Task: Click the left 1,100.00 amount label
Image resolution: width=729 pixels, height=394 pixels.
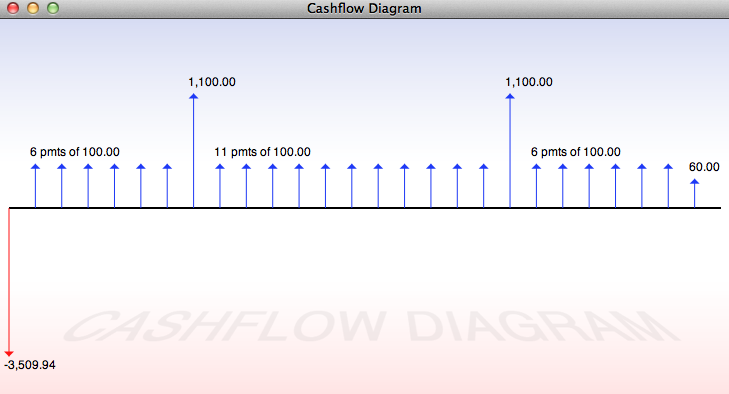Action: point(212,82)
